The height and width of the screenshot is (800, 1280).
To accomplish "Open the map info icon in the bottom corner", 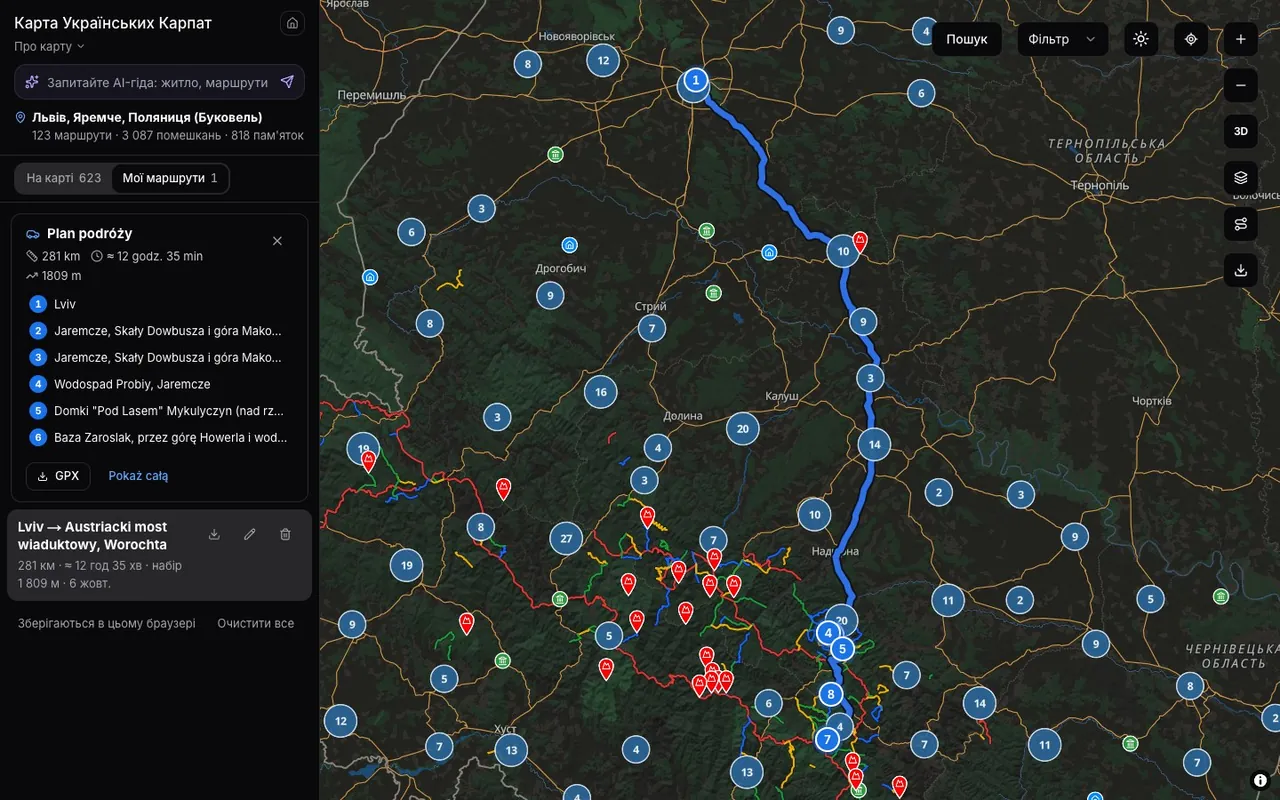I will (1260, 780).
